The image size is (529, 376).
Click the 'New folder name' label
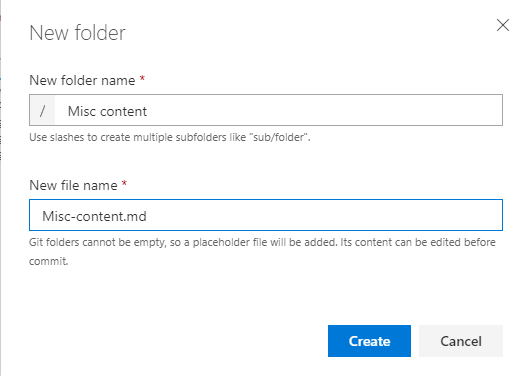point(82,80)
